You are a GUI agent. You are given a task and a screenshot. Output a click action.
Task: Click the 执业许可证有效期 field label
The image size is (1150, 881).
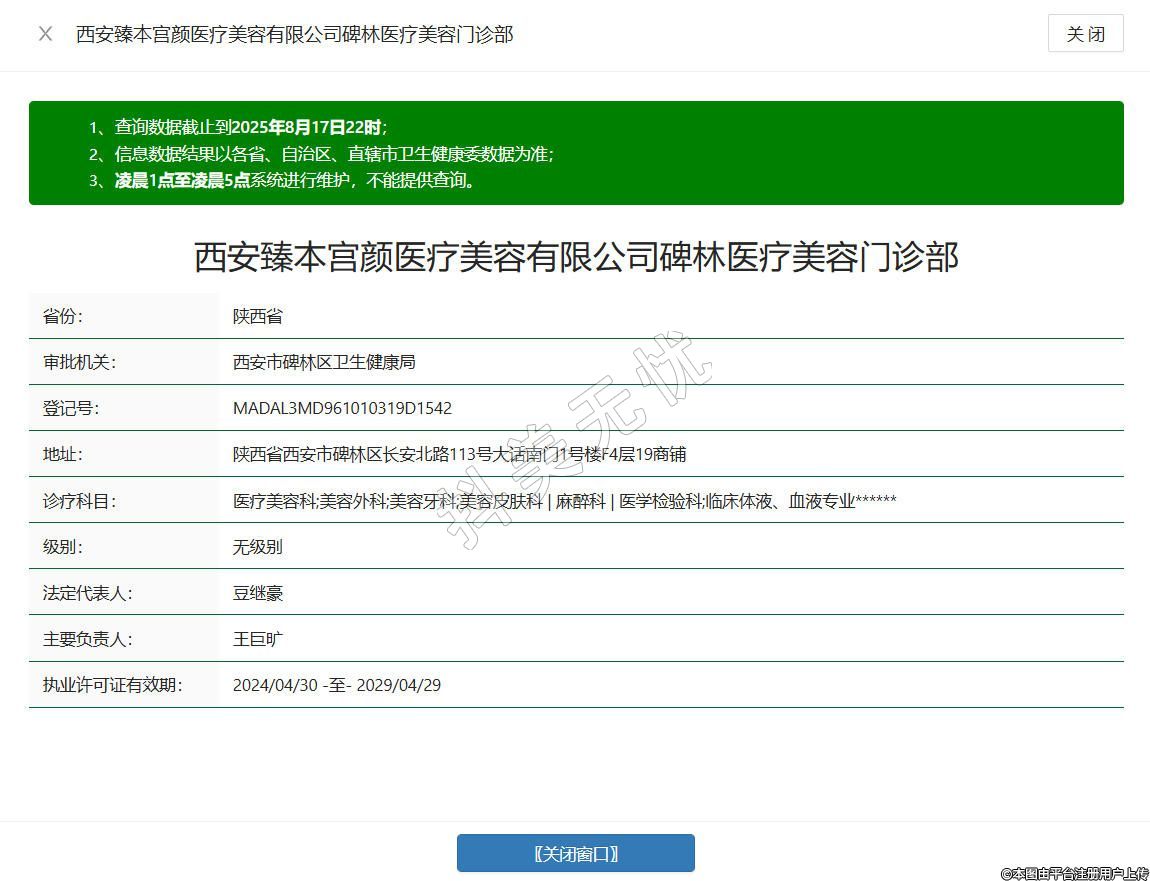pyautogui.click(x=112, y=685)
